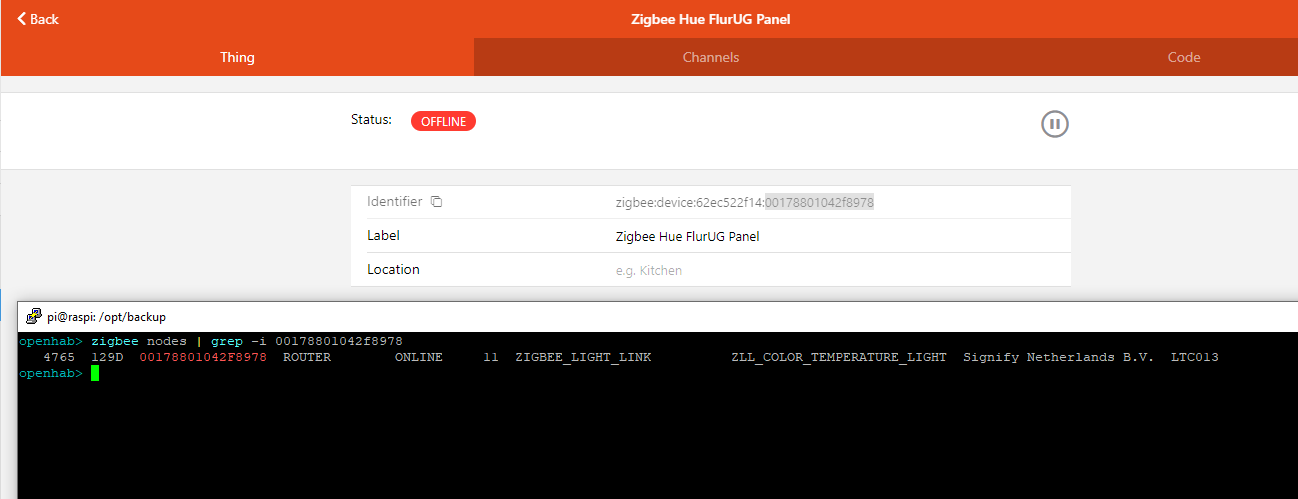Click the zigbee nodes grep command line
The height and width of the screenshot is (499, 1298).
click(x=247, y=341)
